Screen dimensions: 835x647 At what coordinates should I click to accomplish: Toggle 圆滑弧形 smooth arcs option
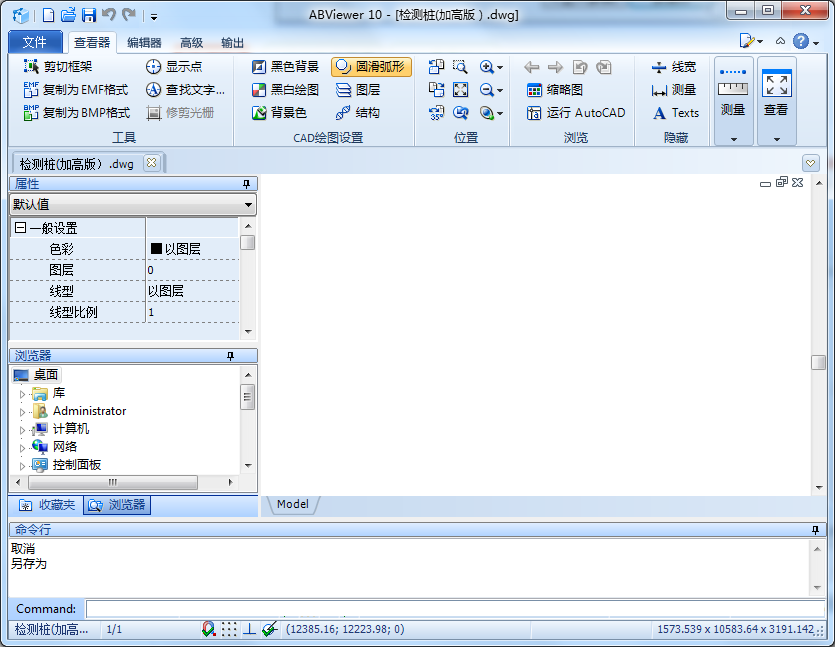pyautogui.click(x=371, y=67)
